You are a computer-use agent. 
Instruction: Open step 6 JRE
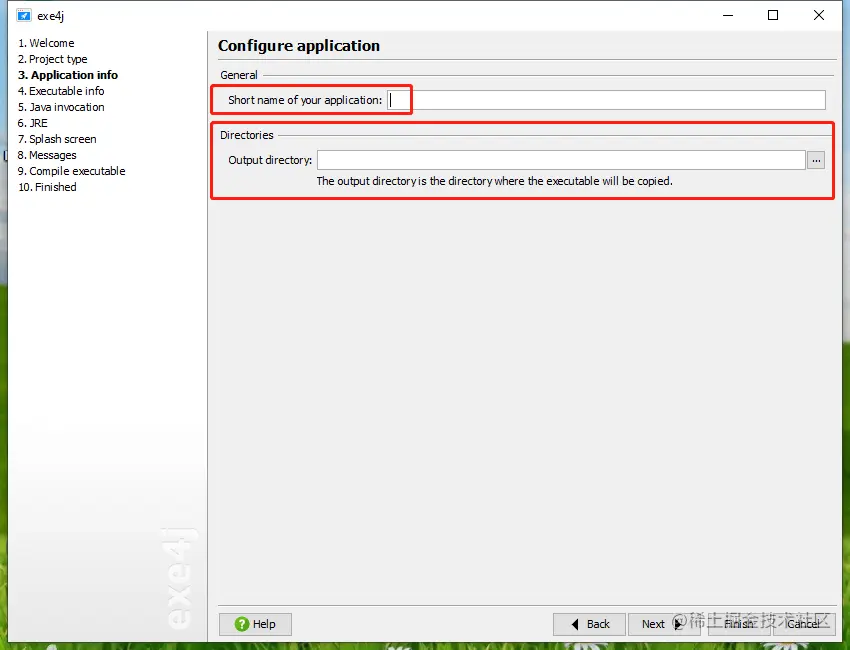coord(33,123)
